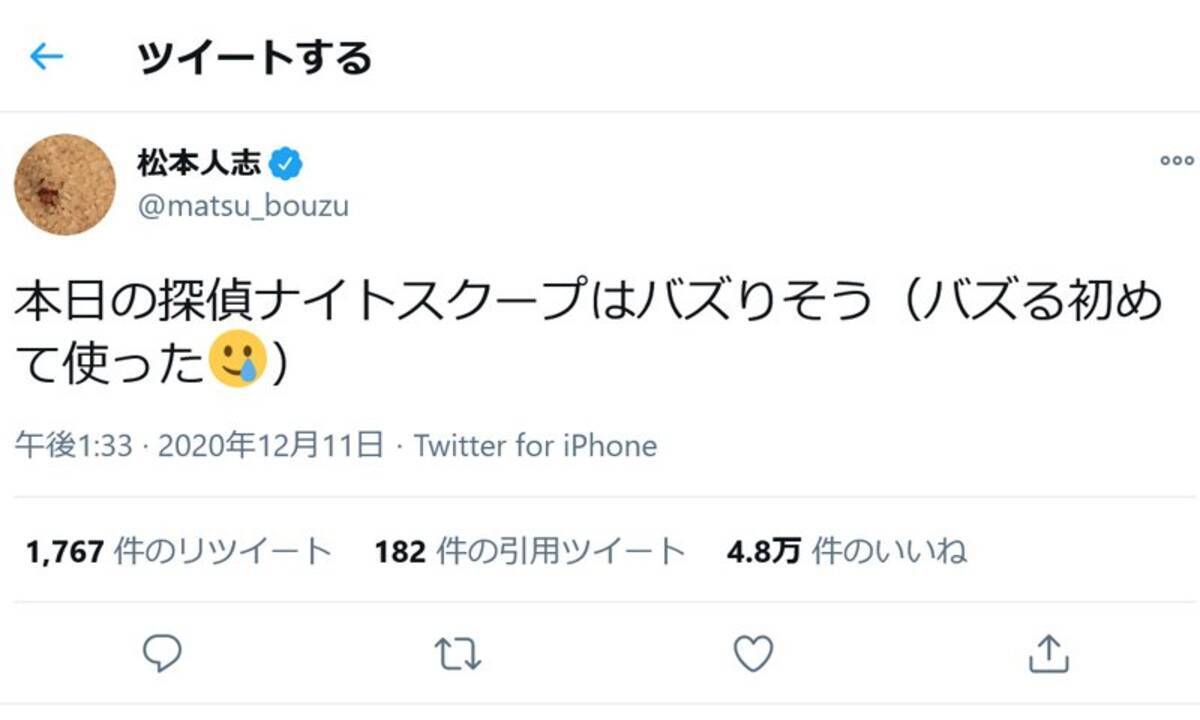Open the @matsu_bouzu handle link
1200x720 pixels.
tap(243, 206)
